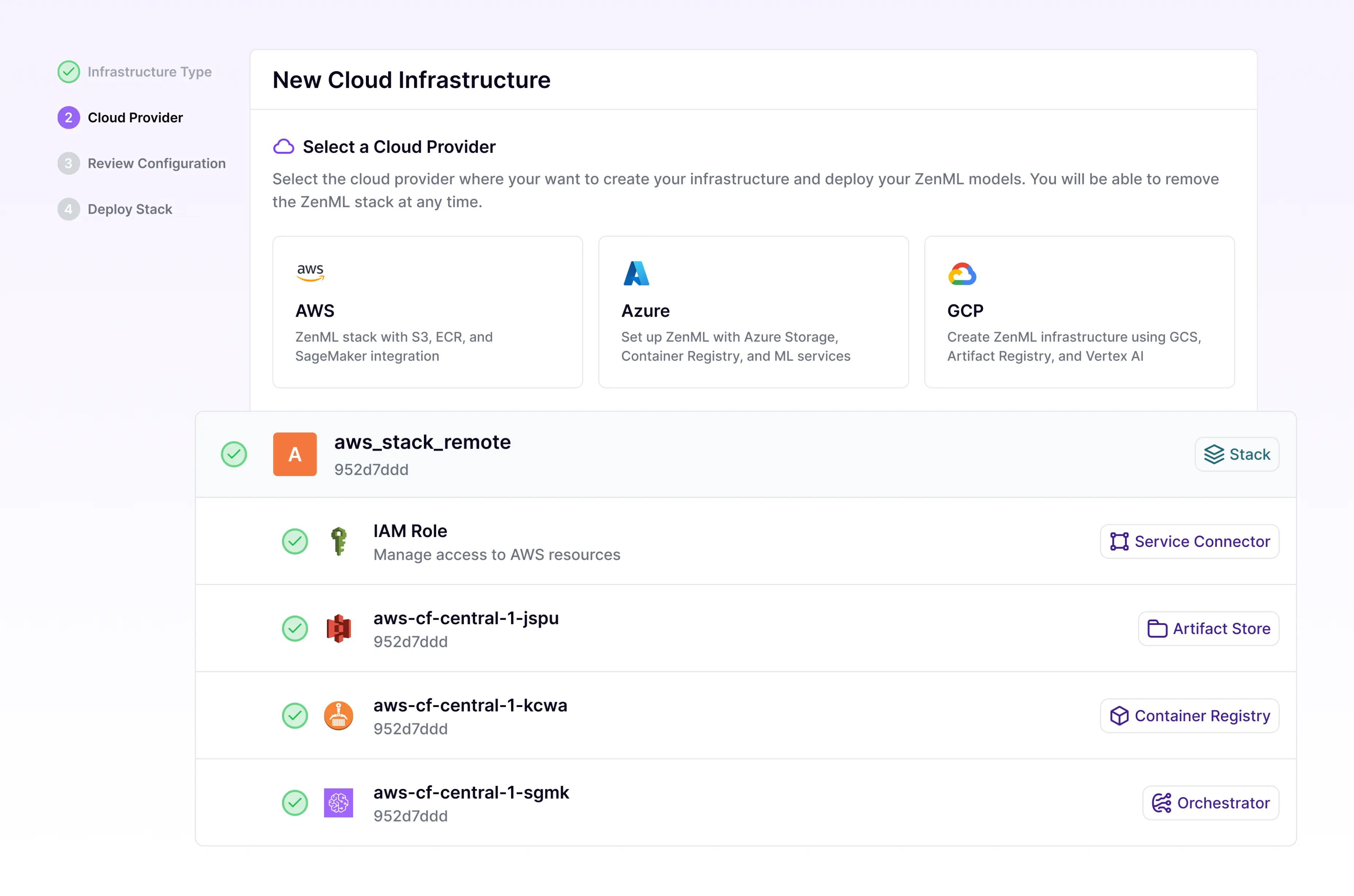Toggle the green checkmark on aws_stack_remote

[234, 454]
